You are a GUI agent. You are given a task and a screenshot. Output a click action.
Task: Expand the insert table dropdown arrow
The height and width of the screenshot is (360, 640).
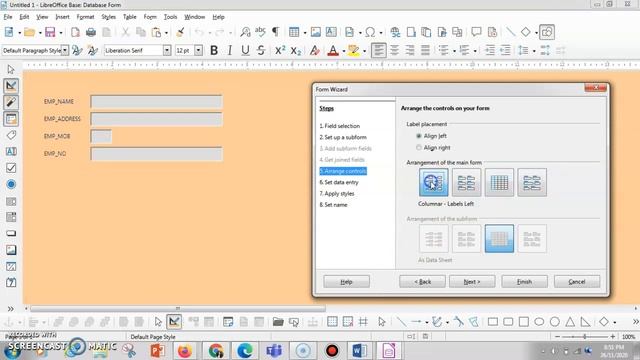[304, 33]
